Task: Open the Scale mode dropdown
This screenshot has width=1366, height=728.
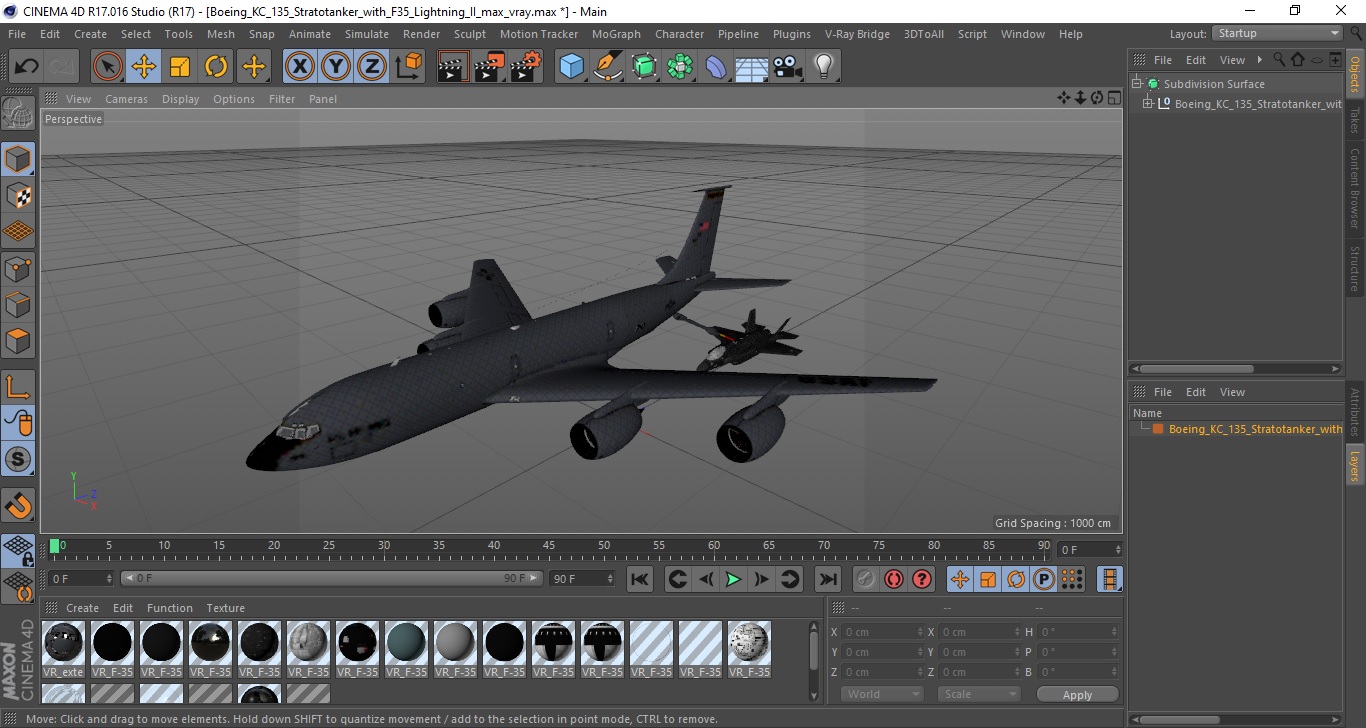Action: click(978, 694)
